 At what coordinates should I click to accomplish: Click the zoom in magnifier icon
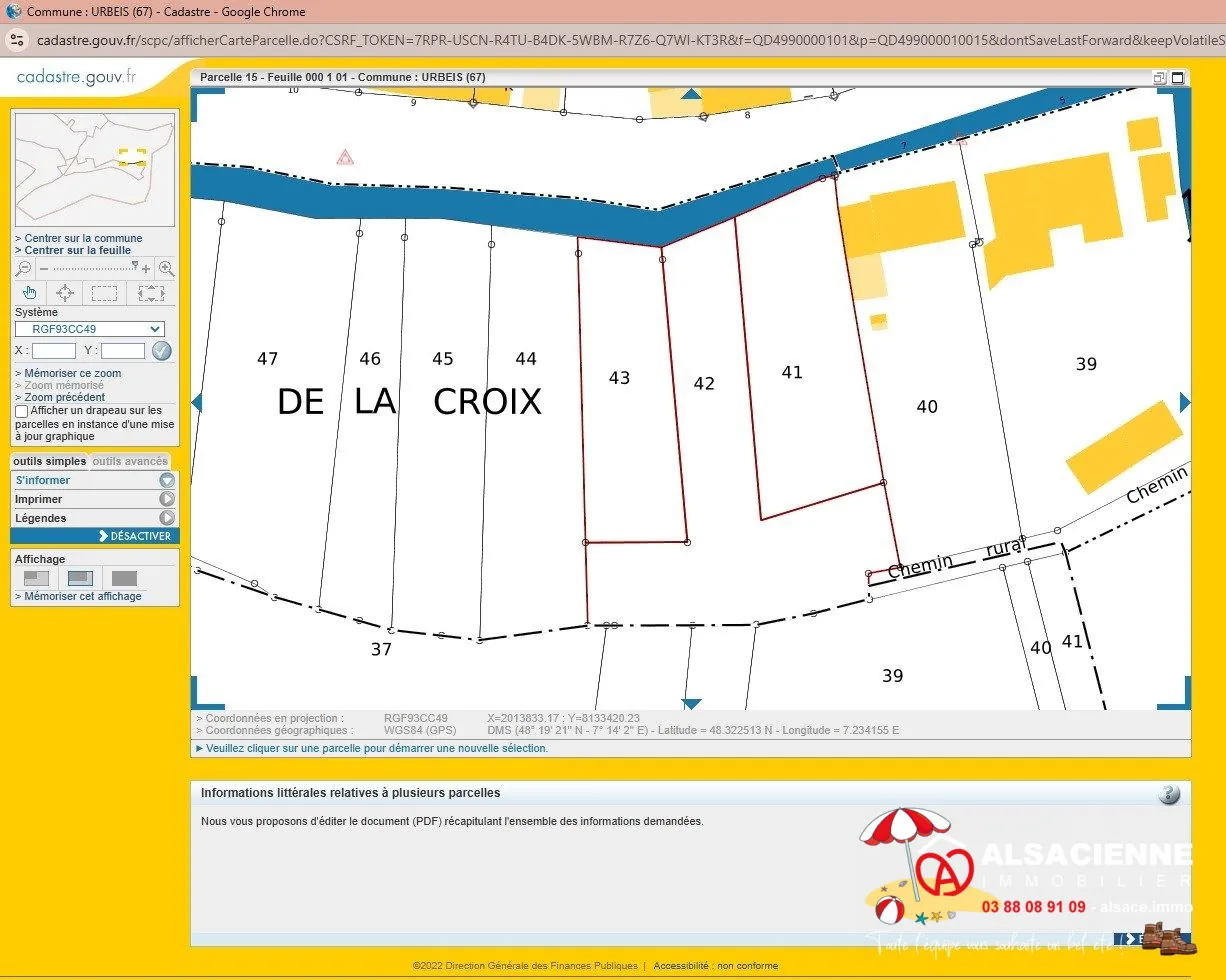pos(166,269)
